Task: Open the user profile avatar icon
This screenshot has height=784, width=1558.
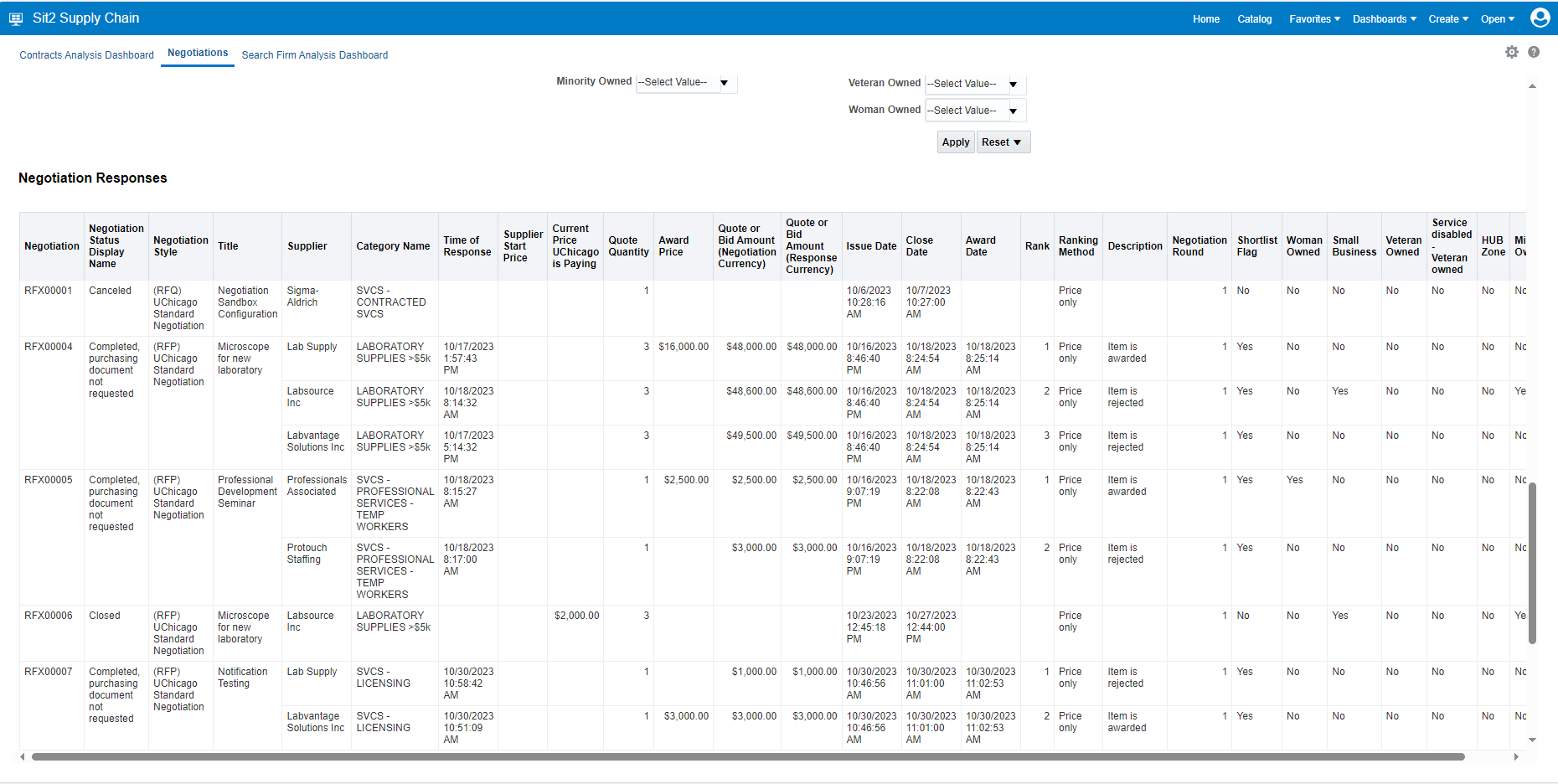Action: coord(1540,18)
